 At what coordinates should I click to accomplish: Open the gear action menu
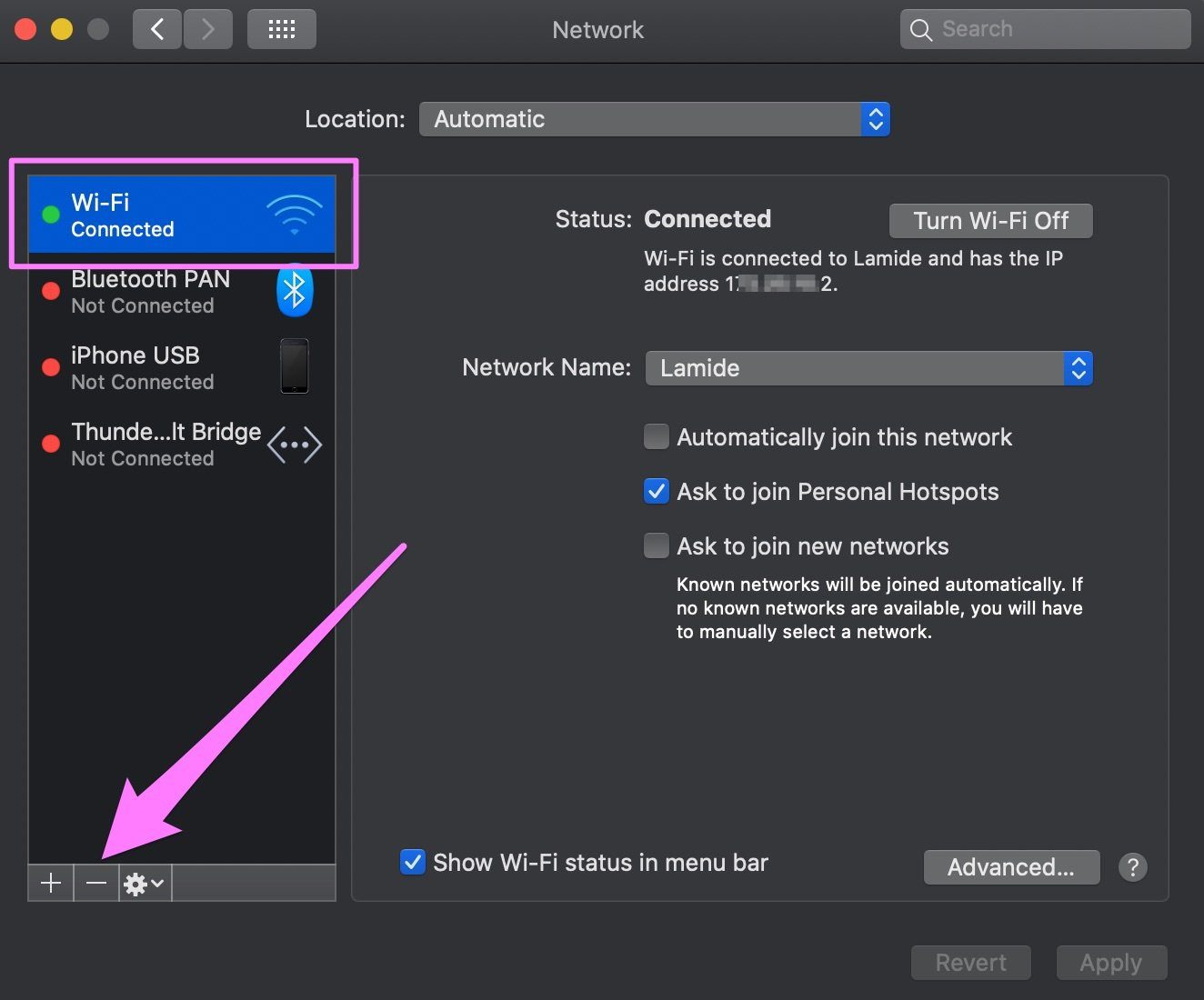[145, 883]
